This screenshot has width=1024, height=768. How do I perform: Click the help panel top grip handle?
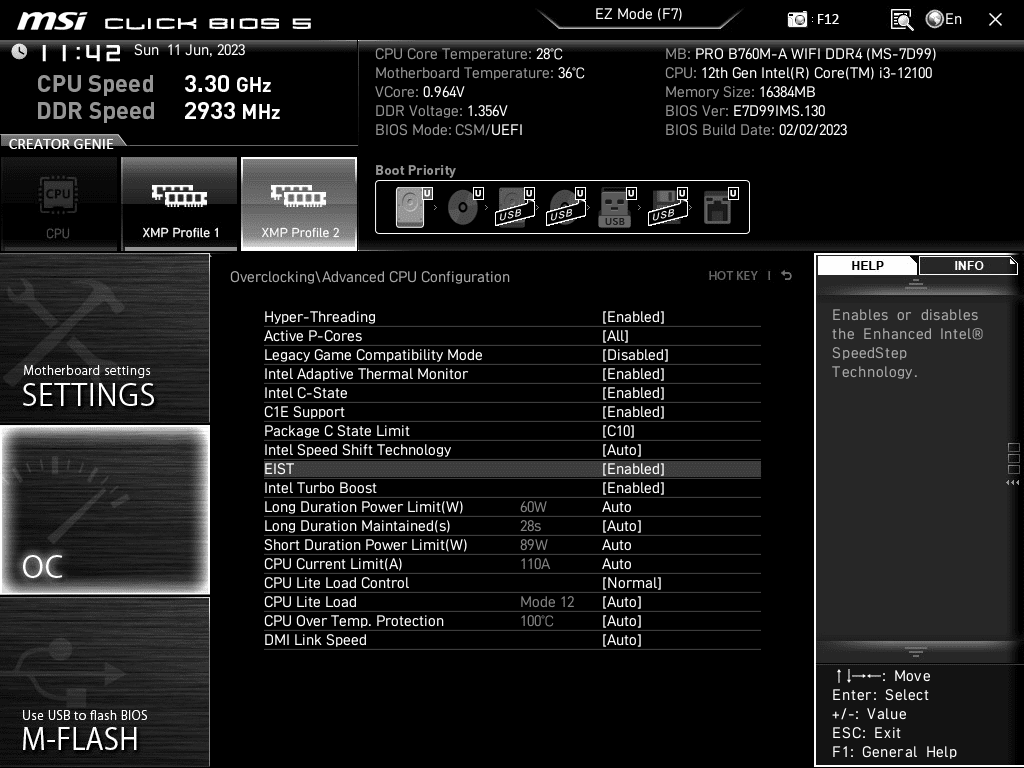tap(916, 283)
